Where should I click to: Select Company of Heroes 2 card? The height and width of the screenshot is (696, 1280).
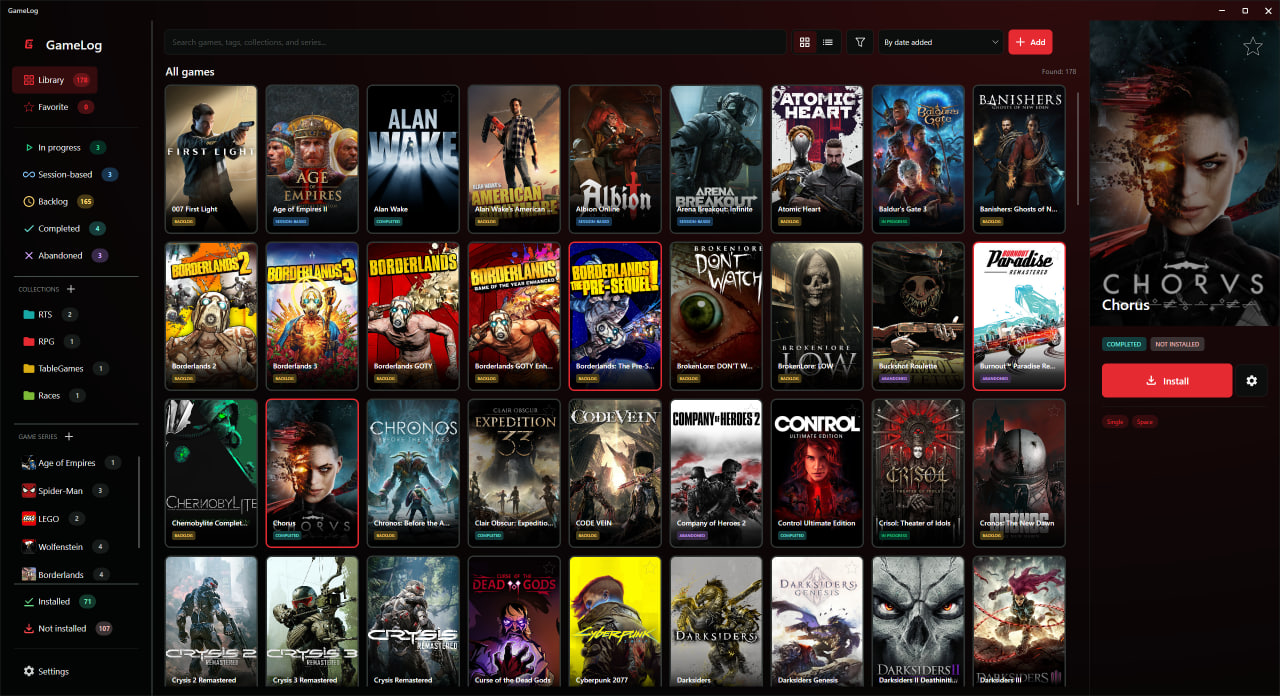pos(716,473)
